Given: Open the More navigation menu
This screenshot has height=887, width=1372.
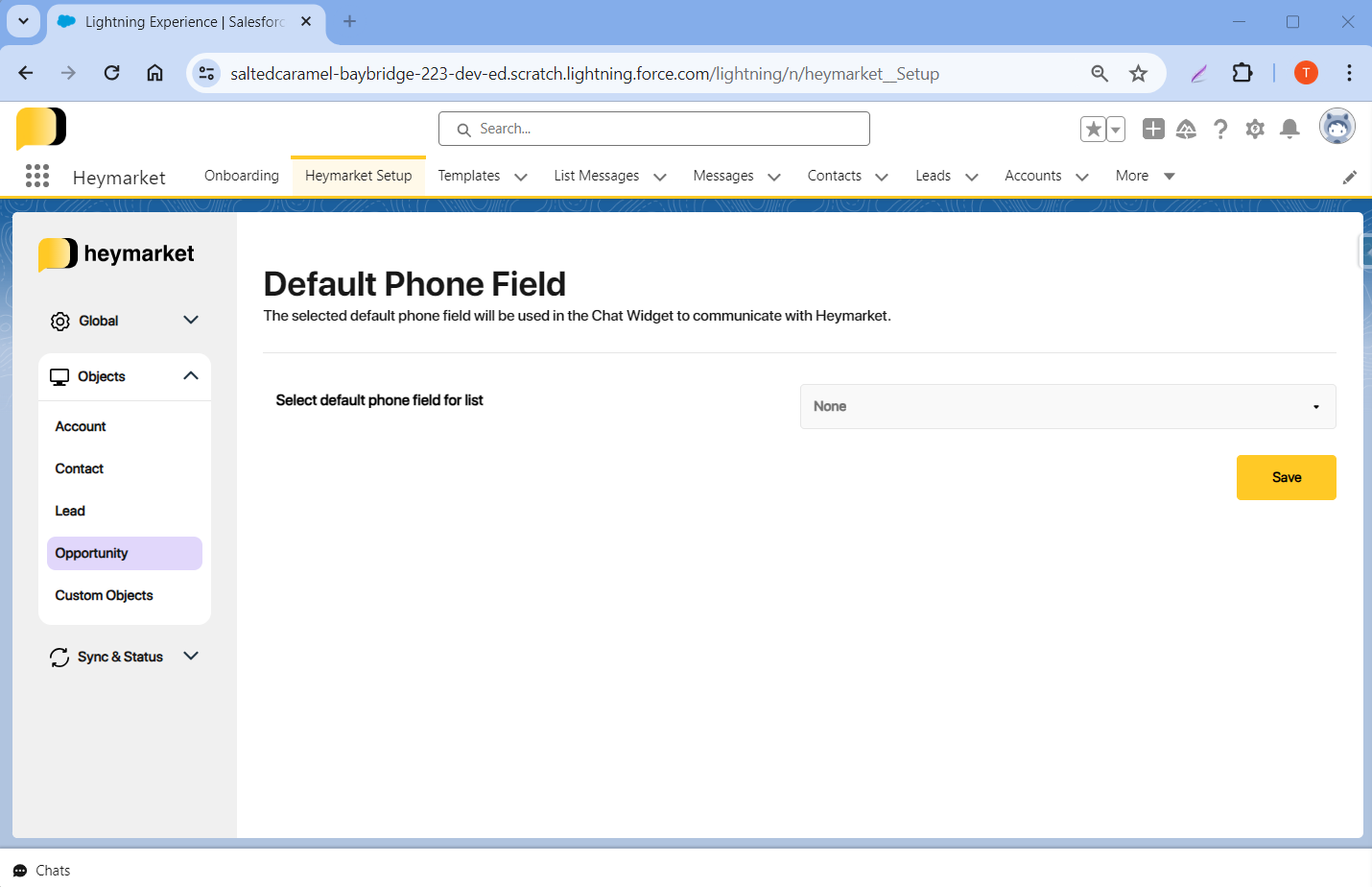Looking at the screenshot, I should point(1146,176).
